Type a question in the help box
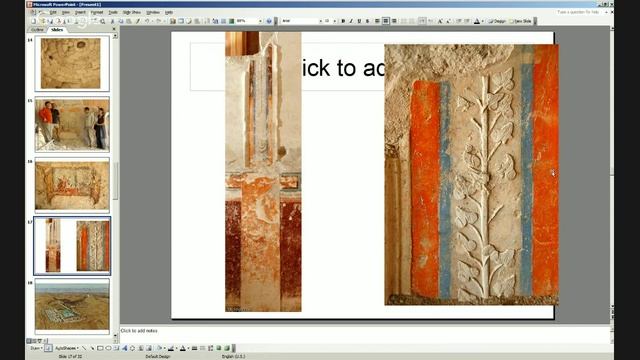Screen dimensions: 640x360 (x=578, y=12)
